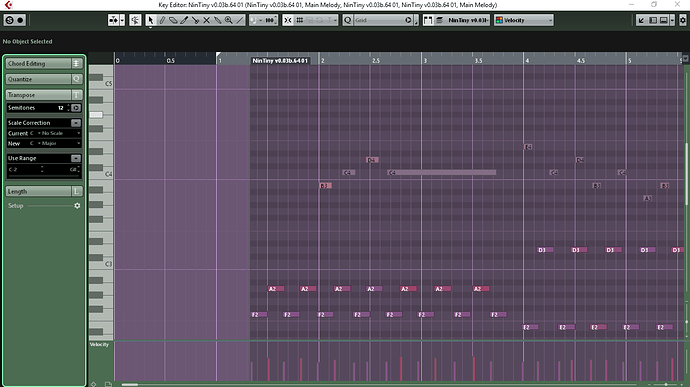690x387 pixels.
Task: Toggle the Acoustic Feedback button
Action: (135, 20)
